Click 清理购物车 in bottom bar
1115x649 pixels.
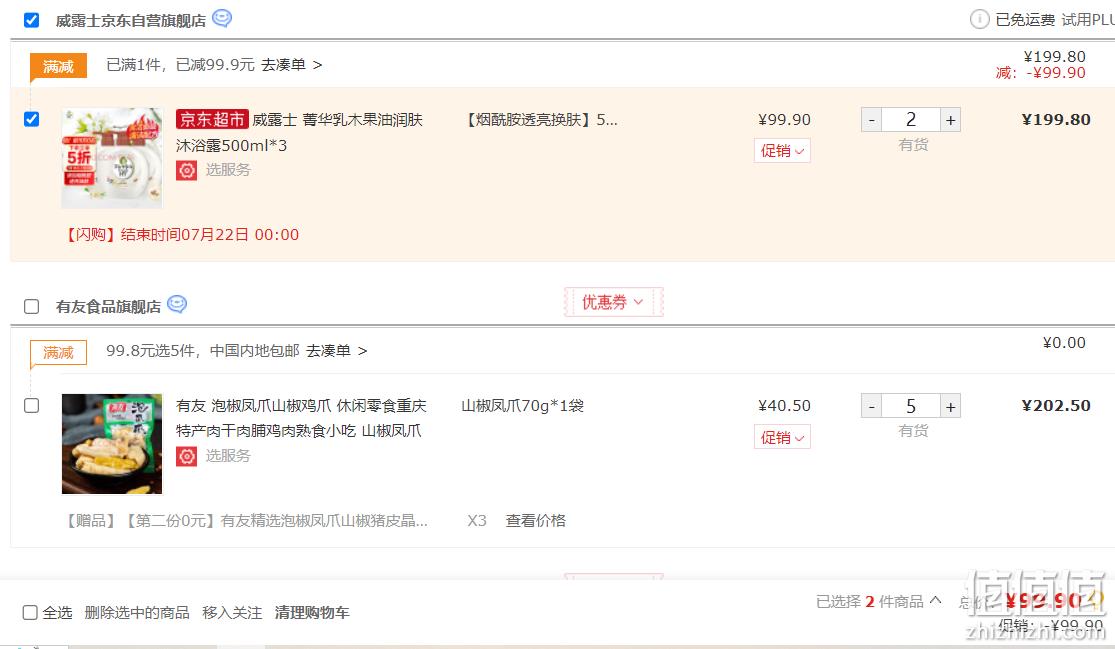pos(311,612)
